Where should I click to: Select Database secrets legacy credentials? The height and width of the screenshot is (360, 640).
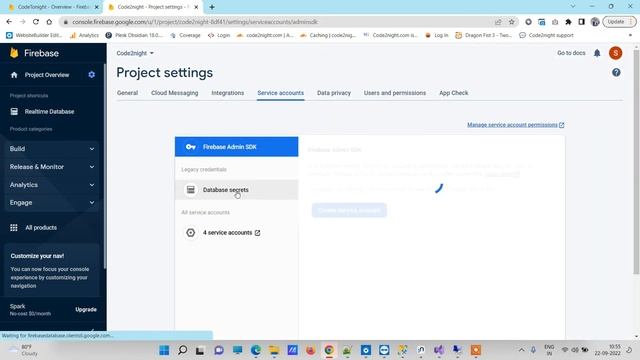click(x=236, y=190)
